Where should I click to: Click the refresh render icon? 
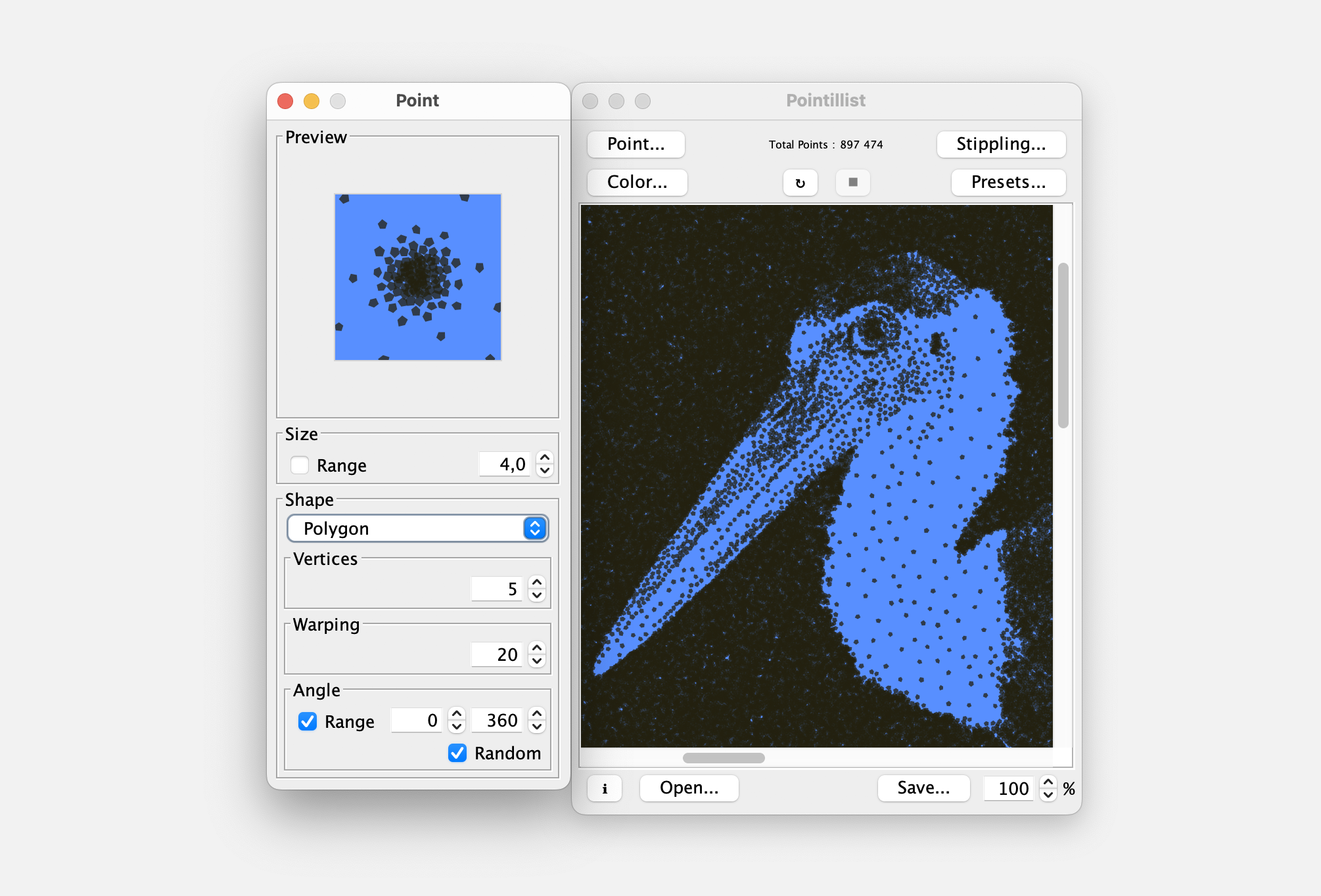click(800, 183)
